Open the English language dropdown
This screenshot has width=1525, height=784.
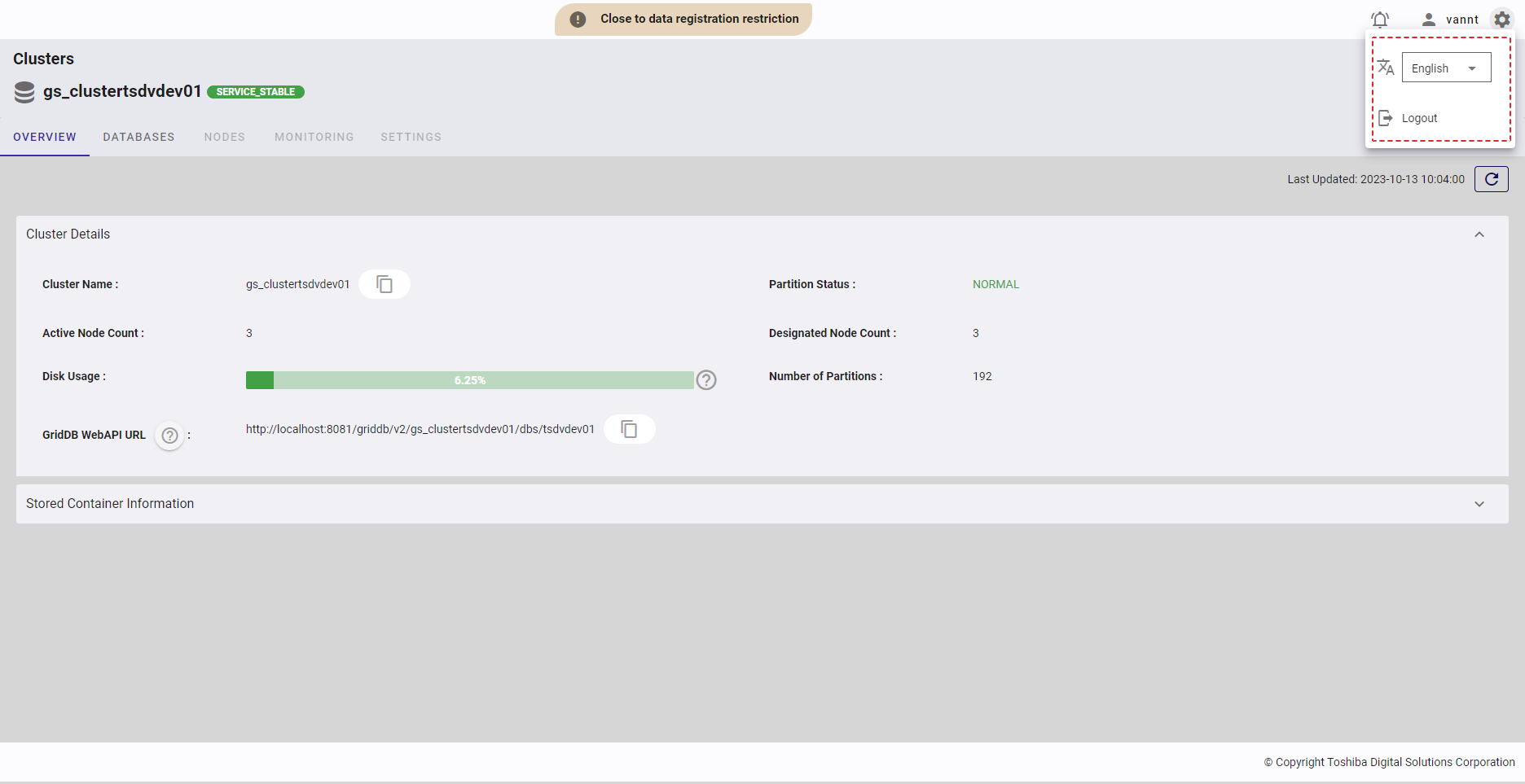1446,68
